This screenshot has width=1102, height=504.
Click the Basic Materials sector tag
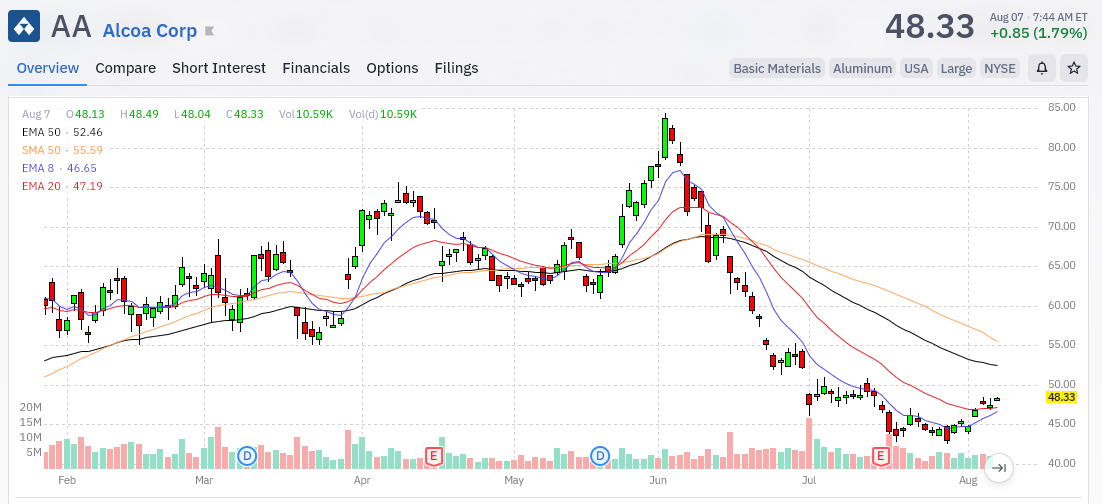pos(777,68)
